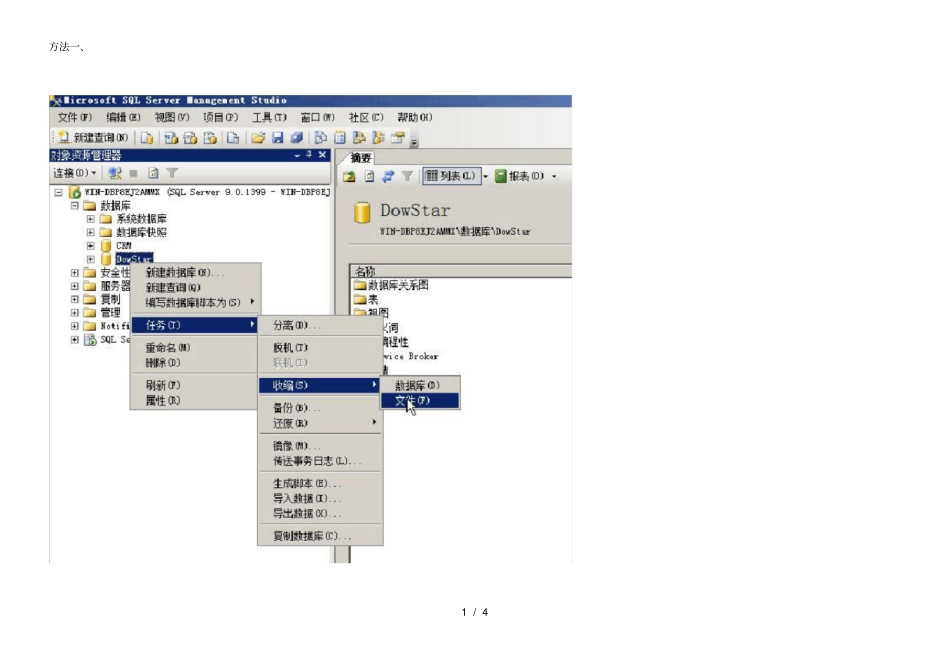Viewport: 950px width, 672px height.
Task: Click the pin icon of 对象资源管理器 panel
Action: (309, 155)
